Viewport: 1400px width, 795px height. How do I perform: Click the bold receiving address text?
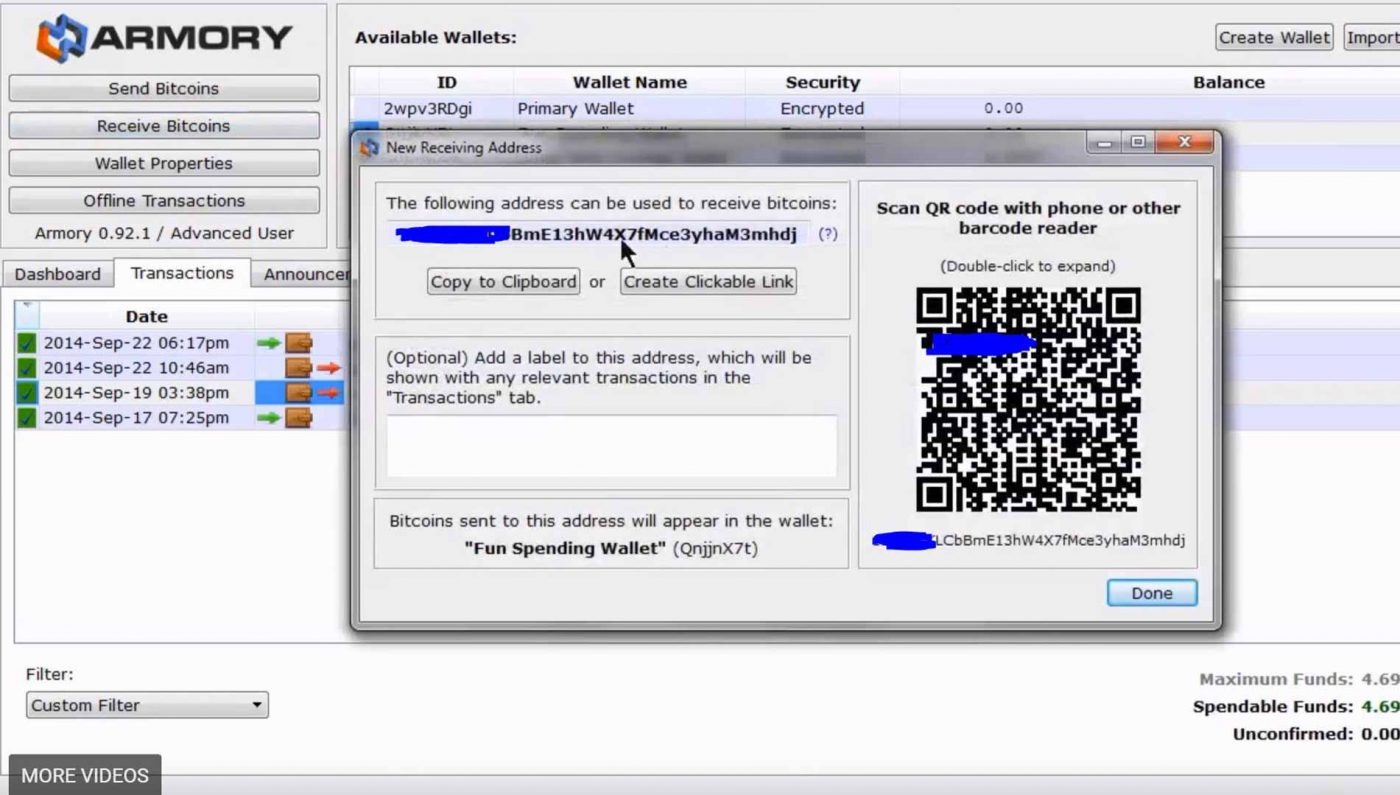click(x=597, y=234)
